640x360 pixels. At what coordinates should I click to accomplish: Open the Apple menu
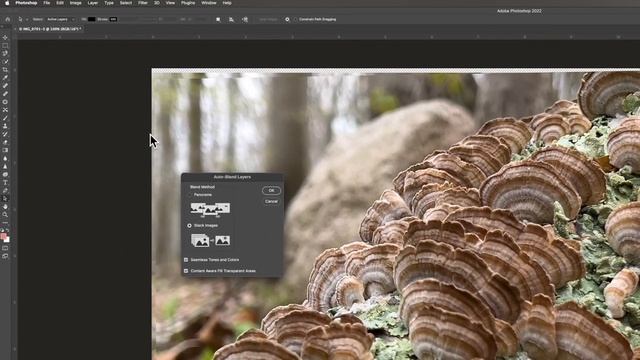tap(7, 3)
